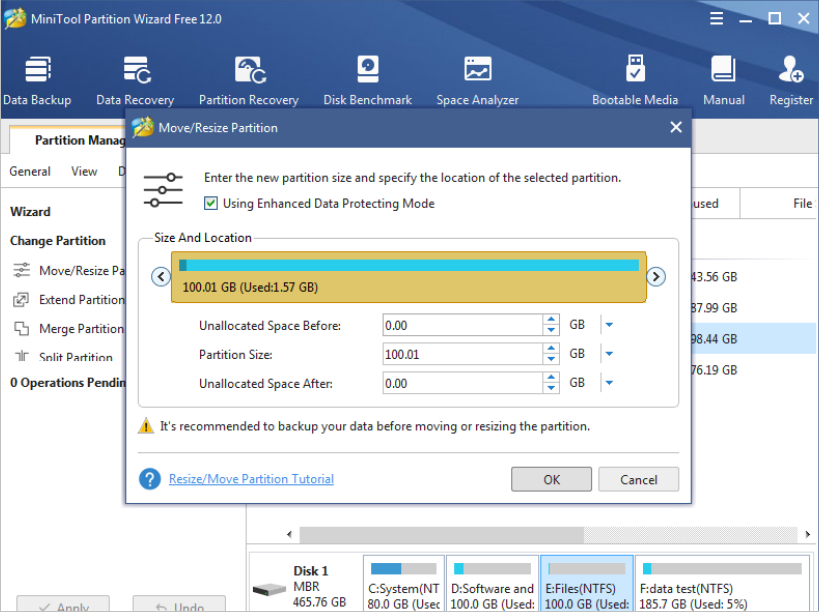Screen dimensions: 819x613
Task: Click the left arrow beside partition bar
Action: tap(161, 276)
